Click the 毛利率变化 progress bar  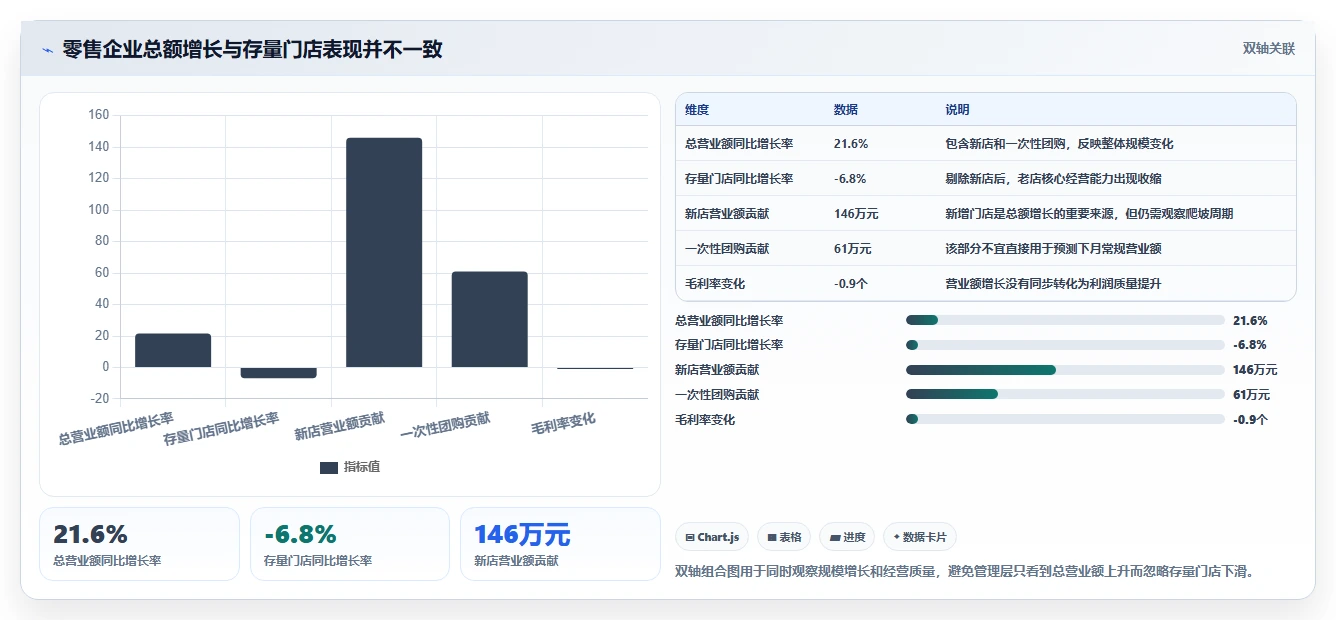tap(1065, 419)
